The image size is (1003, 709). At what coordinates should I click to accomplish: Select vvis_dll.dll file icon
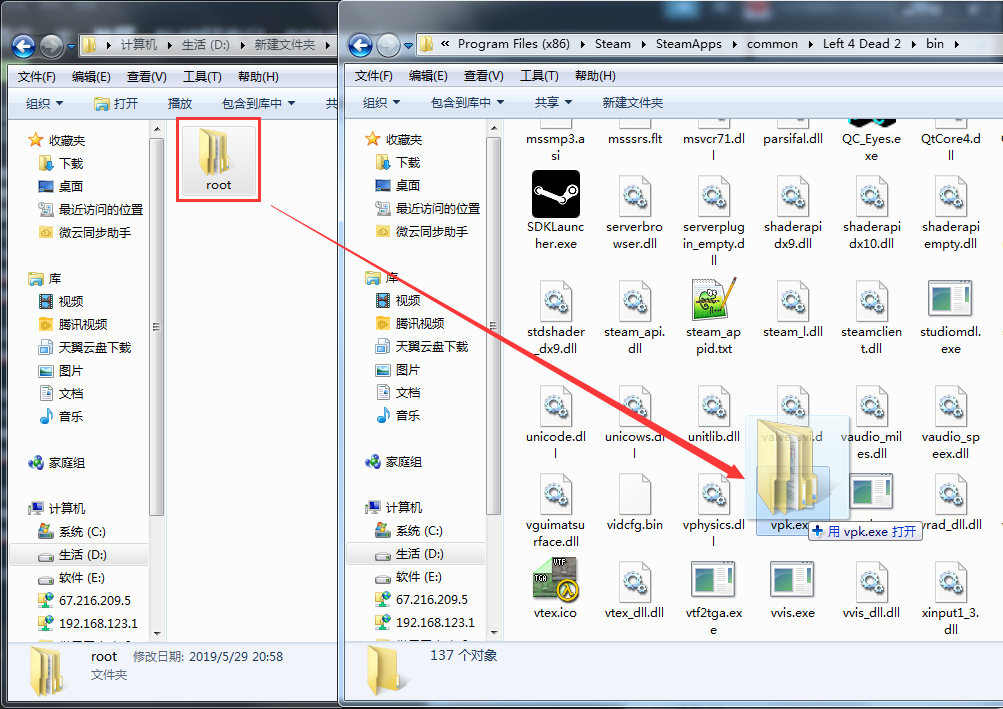[x=871, y=581]
